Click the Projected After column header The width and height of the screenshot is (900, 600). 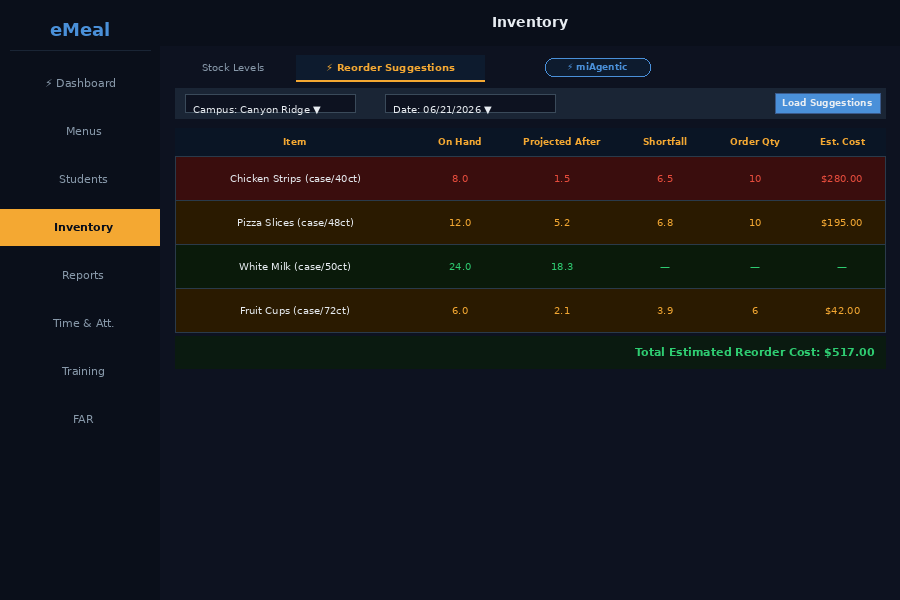[561, 142]
